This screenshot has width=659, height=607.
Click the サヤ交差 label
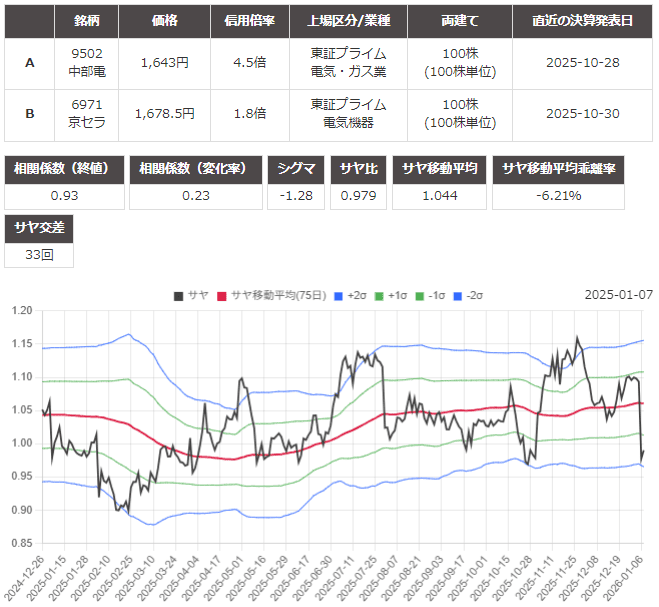tap(39, 228)
